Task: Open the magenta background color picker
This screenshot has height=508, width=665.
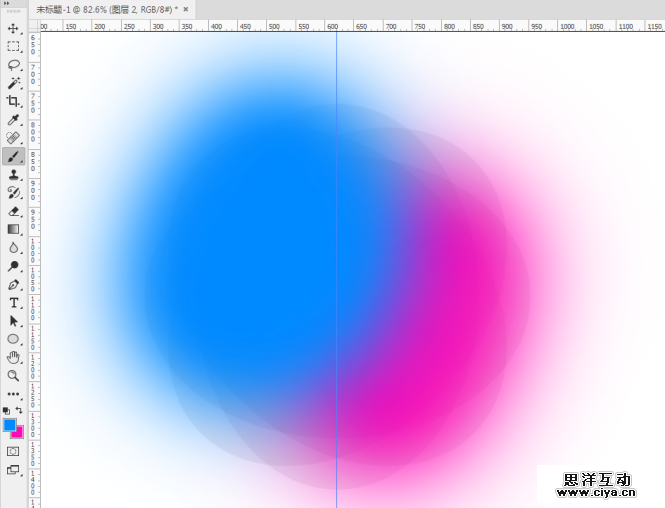Action: coord(20,433)
